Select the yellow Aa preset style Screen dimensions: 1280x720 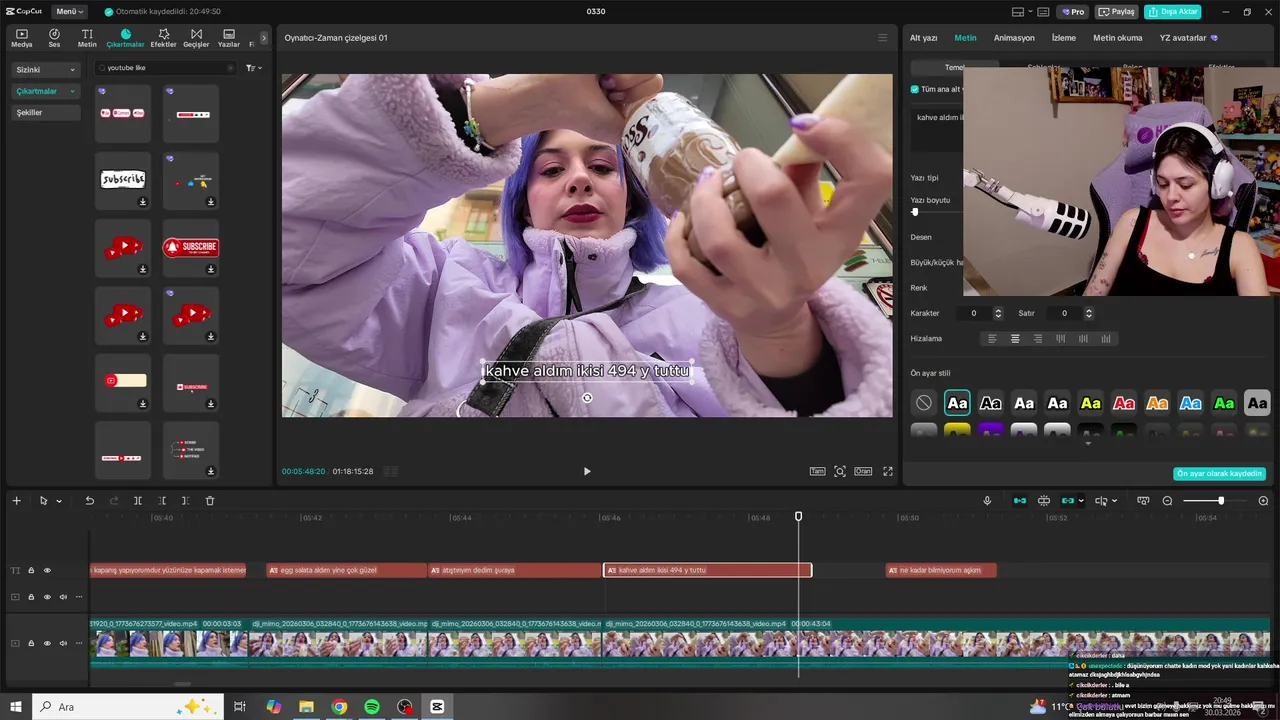pyautogui.click(x=1091, y=403)
